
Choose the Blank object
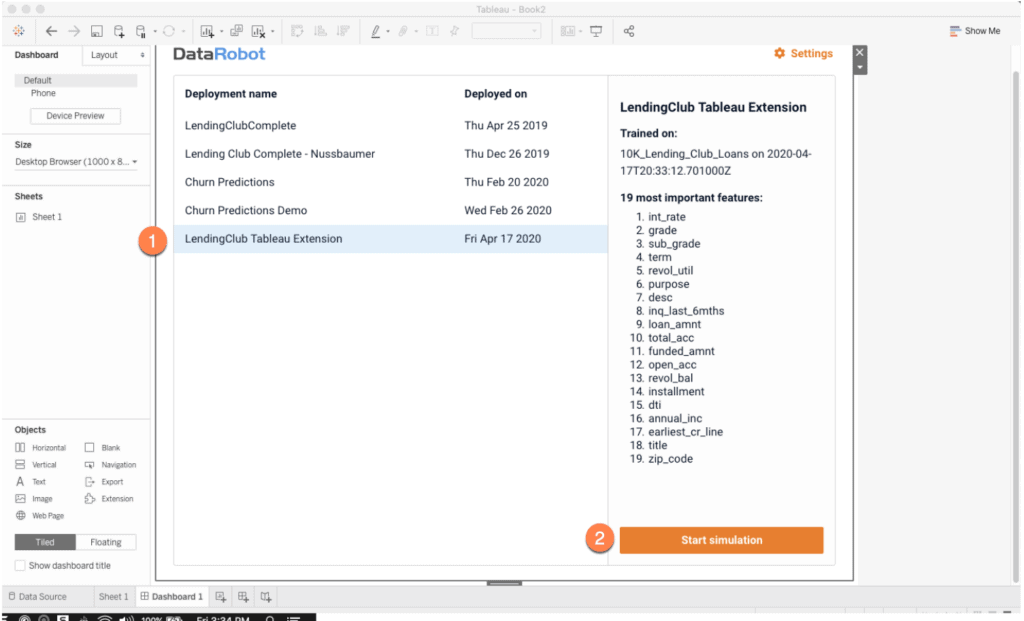pos(103,448)
